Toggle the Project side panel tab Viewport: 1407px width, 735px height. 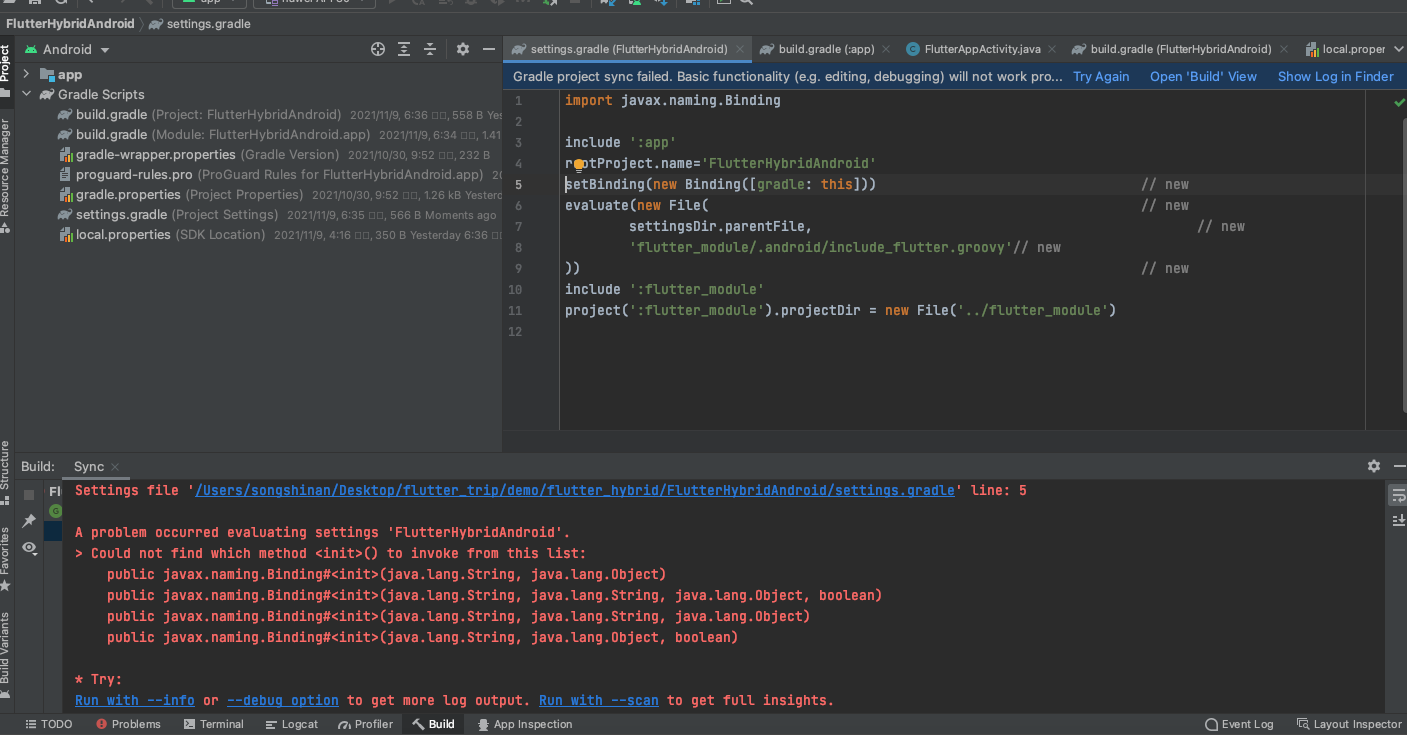(x=6, y=69)
